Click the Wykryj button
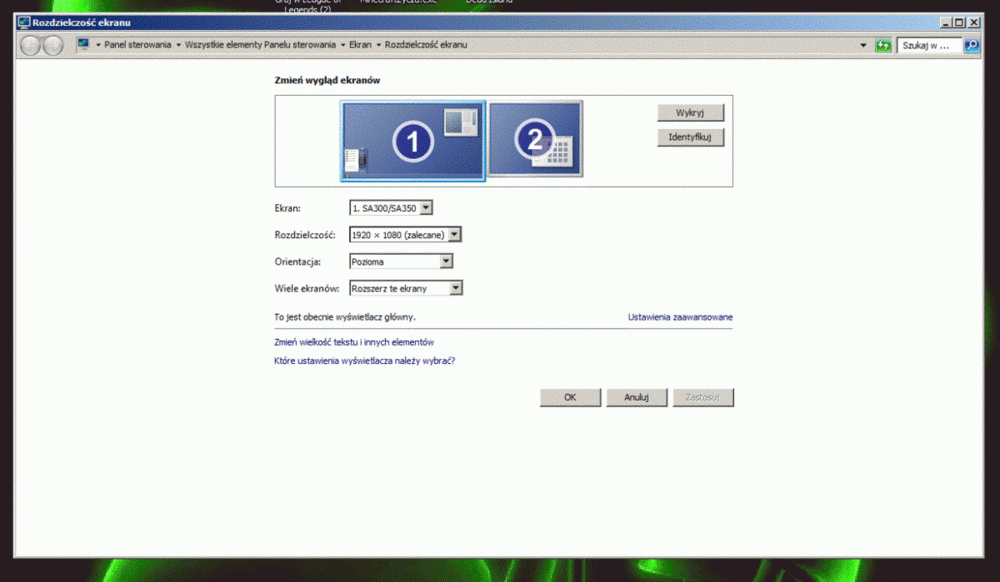The height and width of the screenshot is (582, 1000). 690,113
